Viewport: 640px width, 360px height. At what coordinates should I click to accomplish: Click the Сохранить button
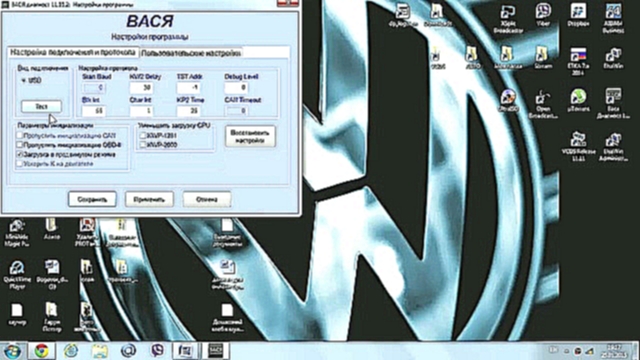92,199
